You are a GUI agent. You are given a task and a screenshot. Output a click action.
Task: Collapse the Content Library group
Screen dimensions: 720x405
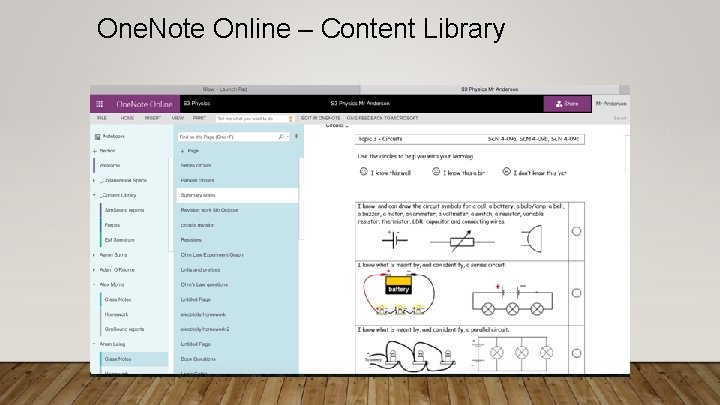tap(94, 195)
